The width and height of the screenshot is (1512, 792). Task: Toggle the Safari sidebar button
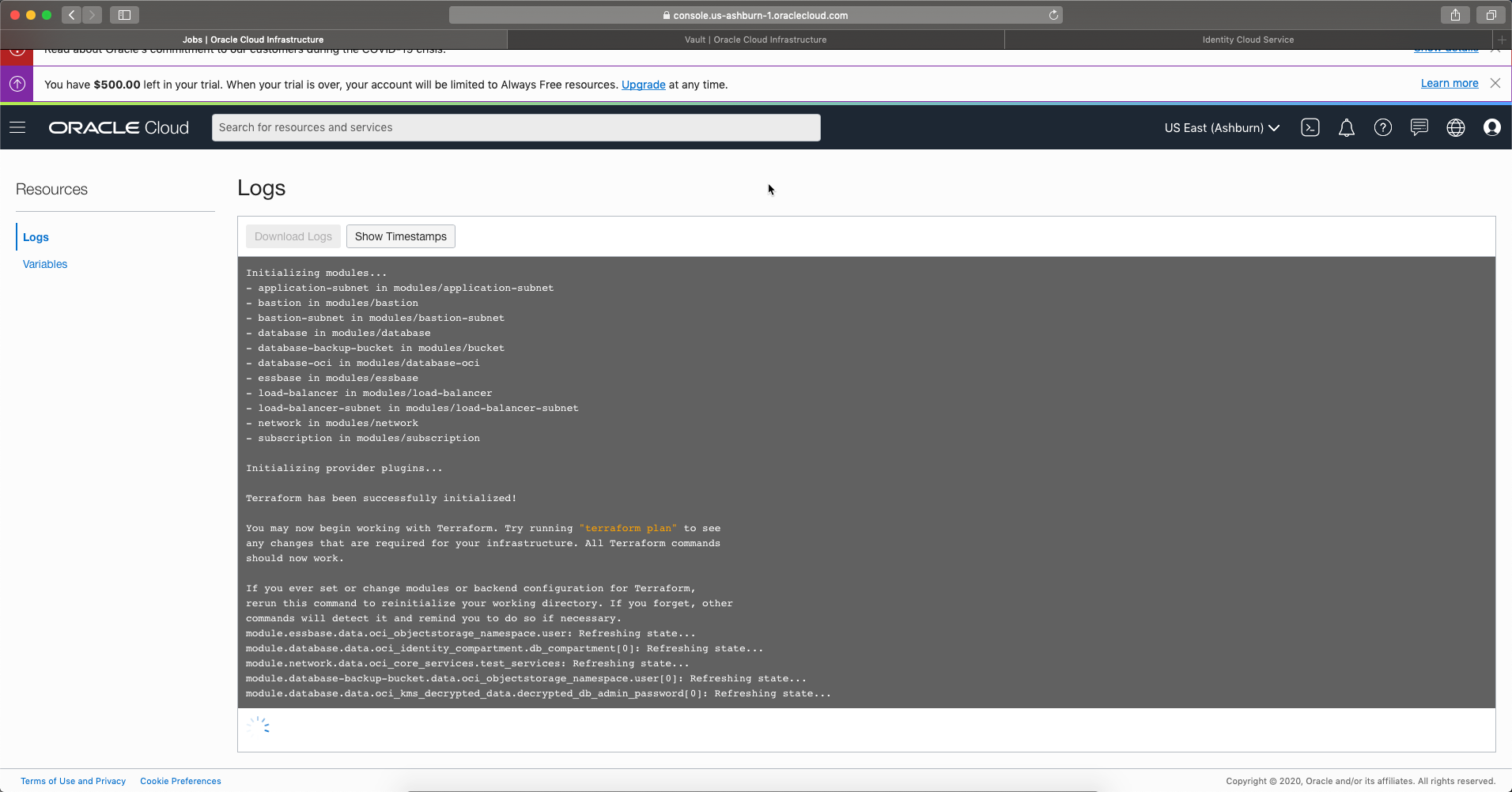pos(124,15)
